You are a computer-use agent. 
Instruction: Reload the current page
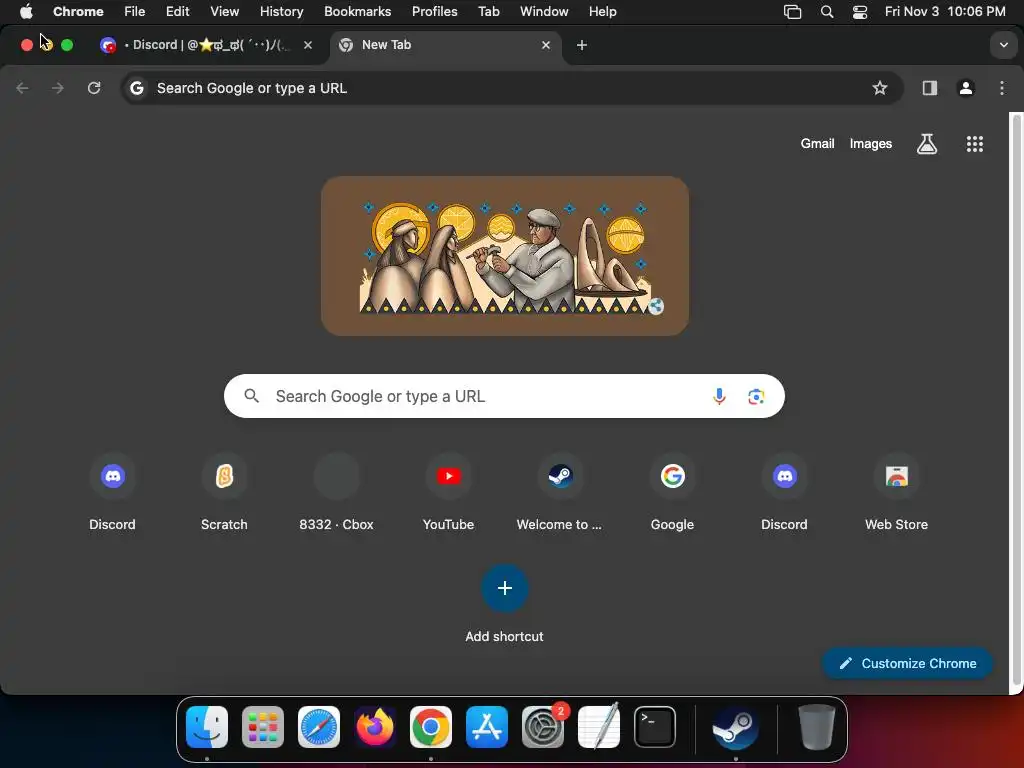pyautogui.click(x=94, y=88)
